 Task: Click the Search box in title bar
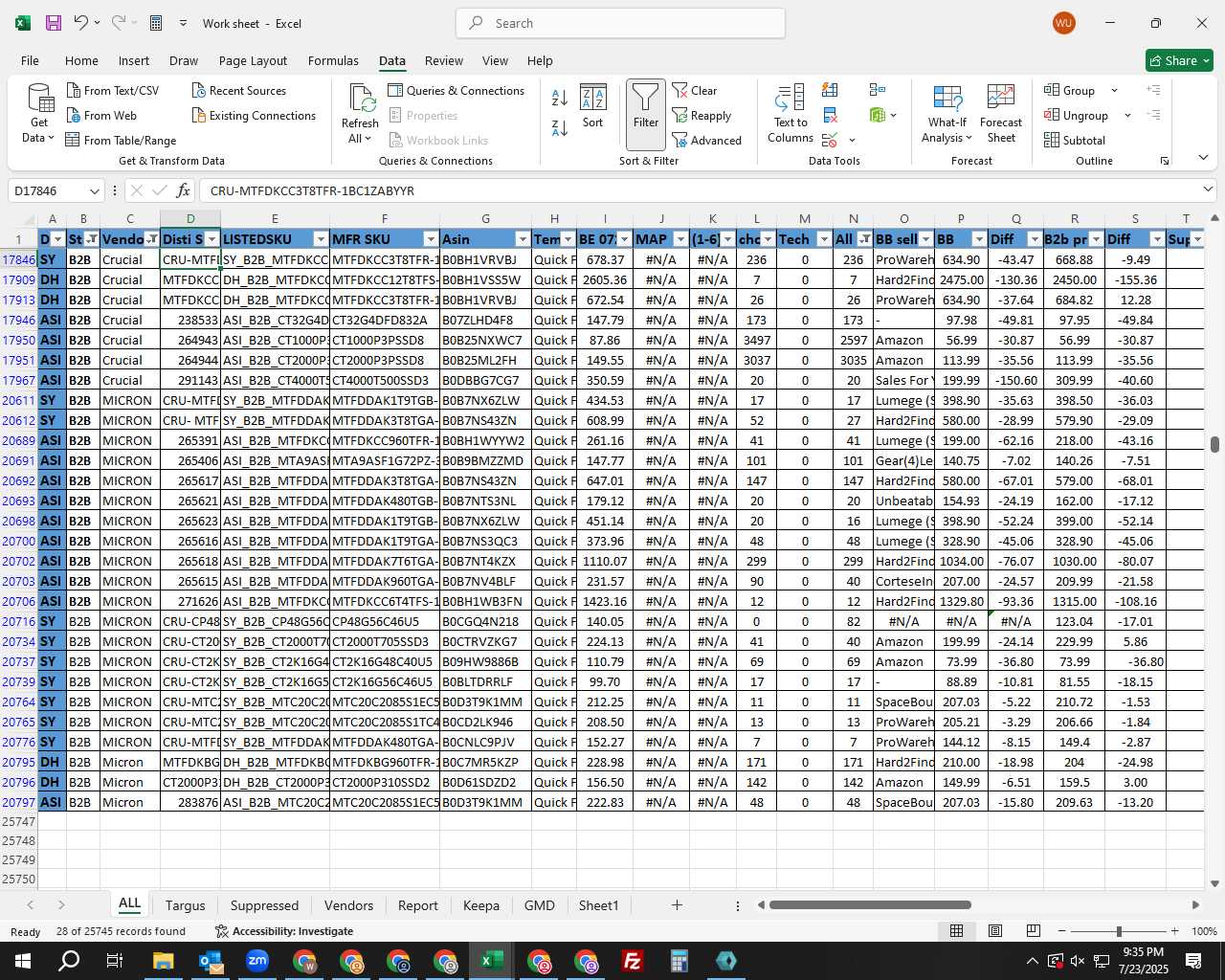[x=620, y=23]
